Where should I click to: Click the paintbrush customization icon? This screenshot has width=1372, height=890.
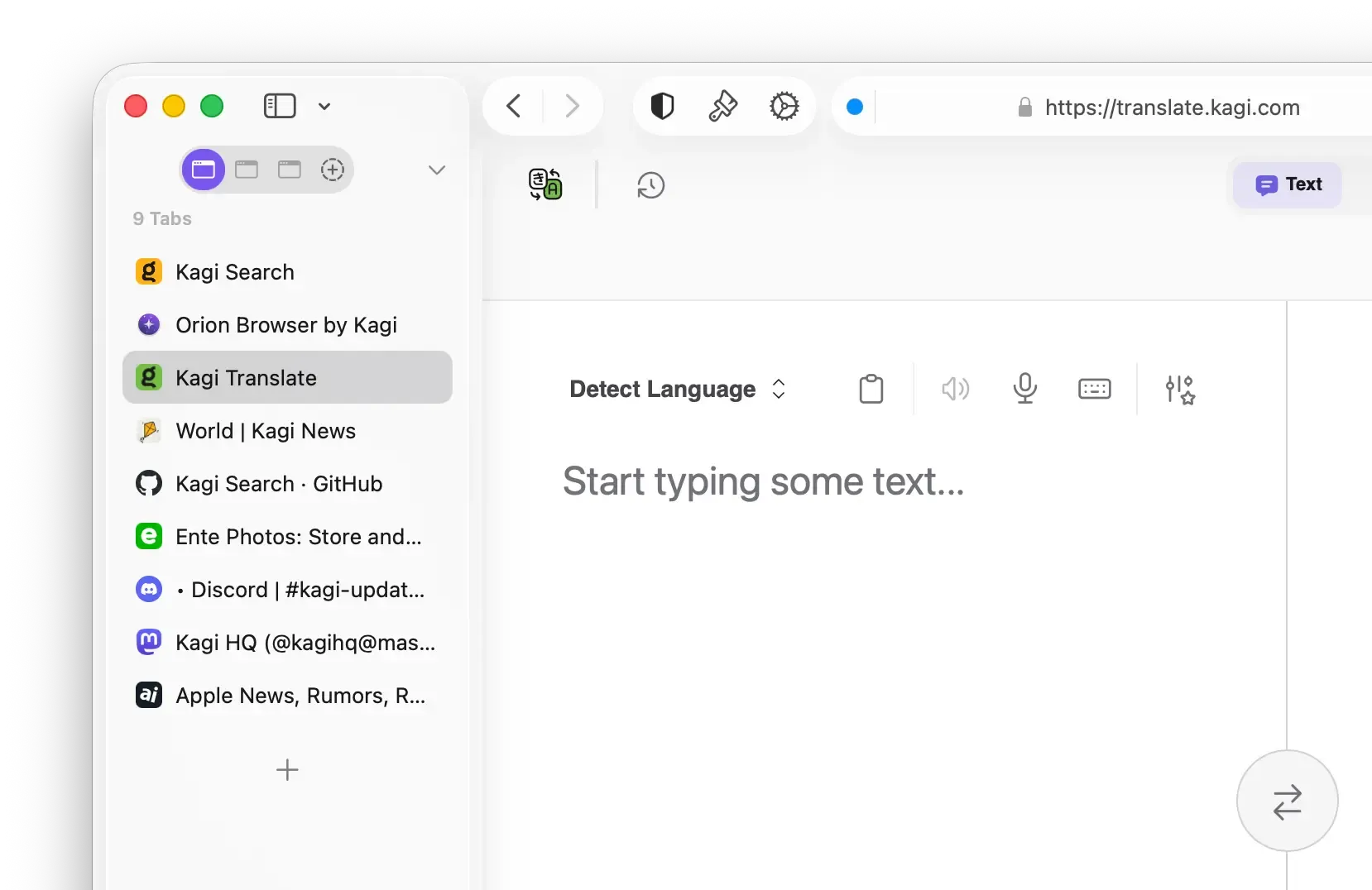coord(723,106)
